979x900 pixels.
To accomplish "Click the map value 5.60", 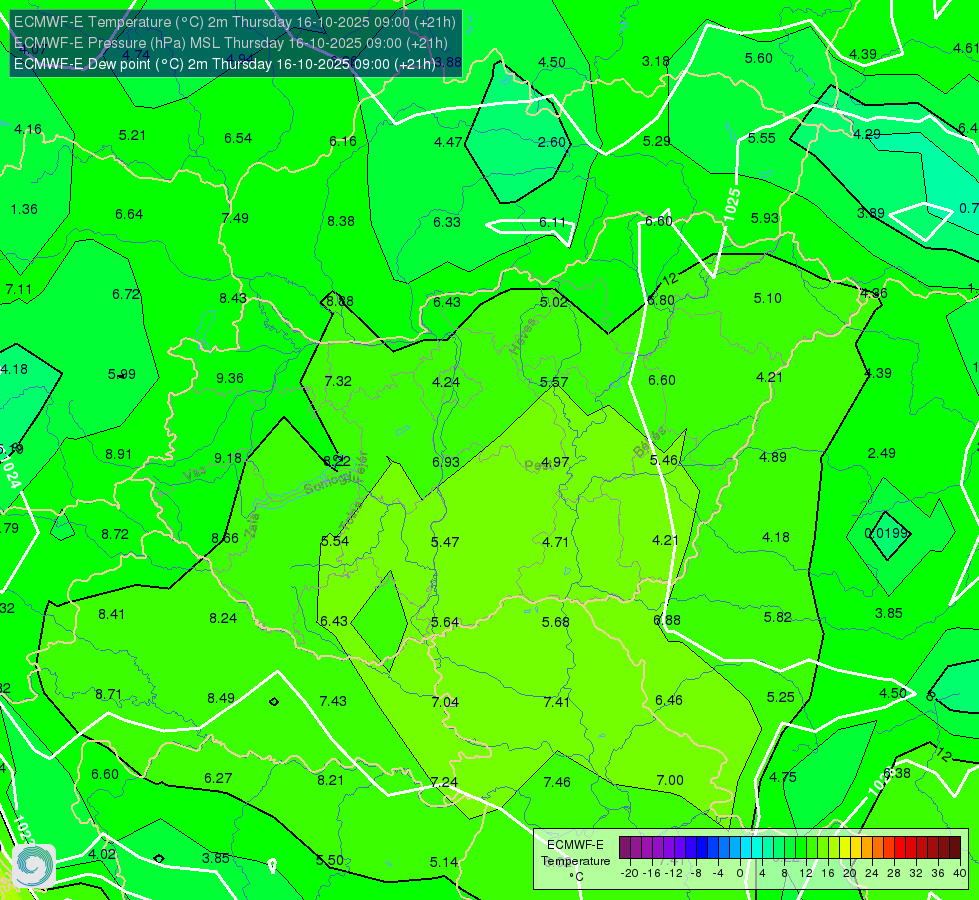I will 759,58.
